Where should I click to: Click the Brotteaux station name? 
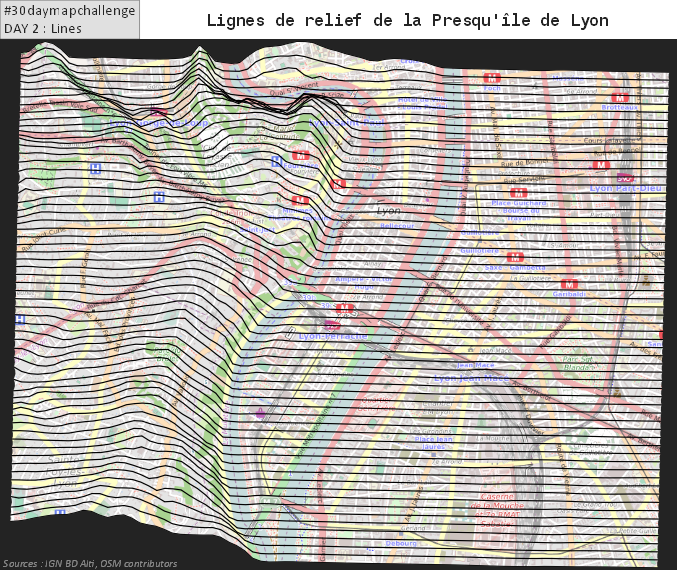(x=620, y=107)
